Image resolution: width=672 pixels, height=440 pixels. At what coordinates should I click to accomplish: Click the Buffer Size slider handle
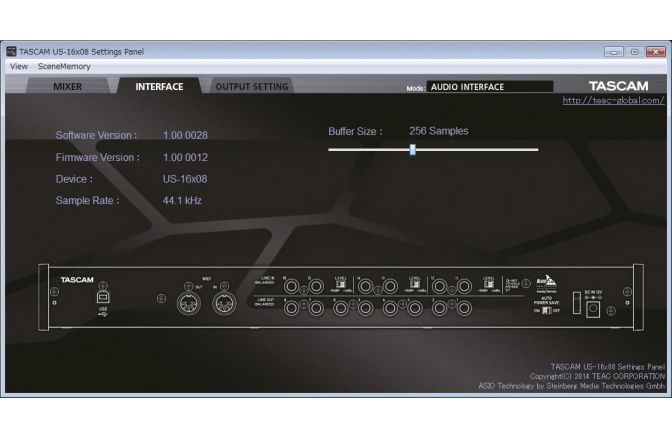coord(413,150)
